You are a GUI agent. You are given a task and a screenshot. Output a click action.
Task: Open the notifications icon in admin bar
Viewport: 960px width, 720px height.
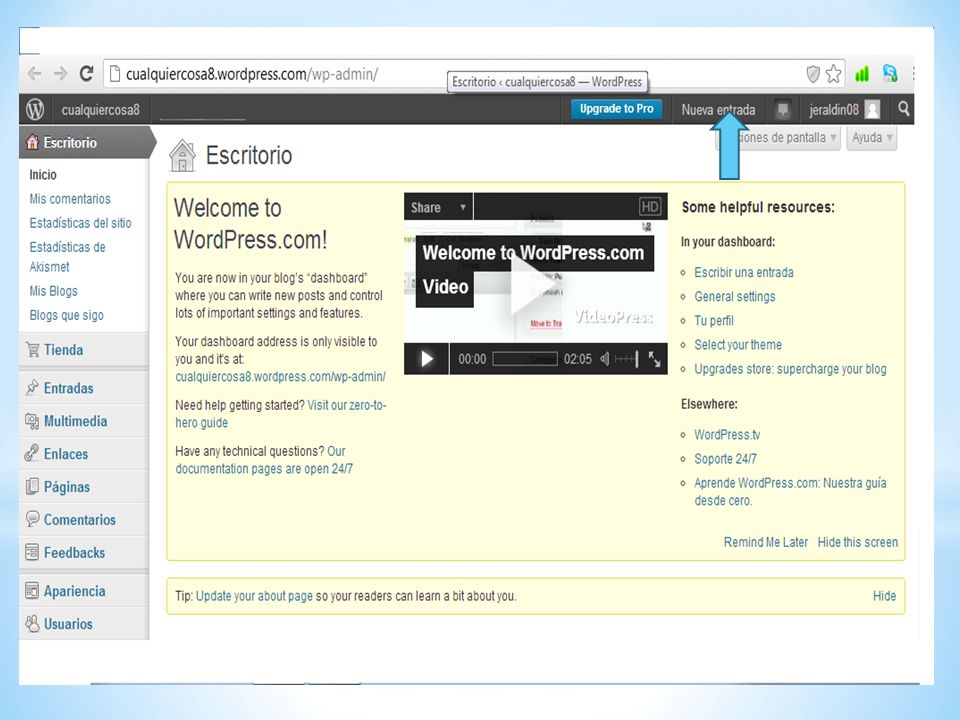coord(782,110)
